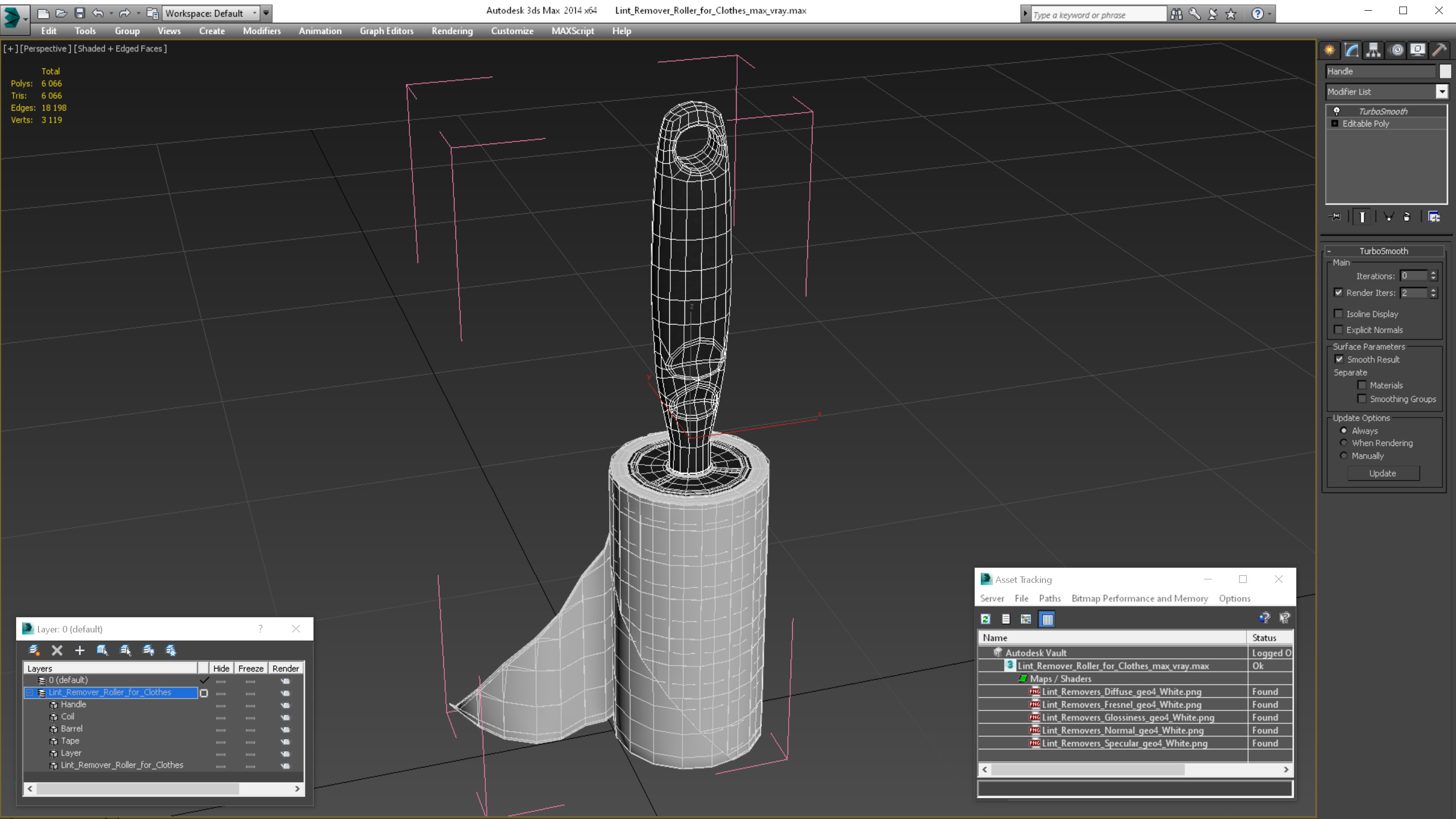Open the MAXScript menu
The width and height of the screenshot is (1456, 819).
(573, 31)
